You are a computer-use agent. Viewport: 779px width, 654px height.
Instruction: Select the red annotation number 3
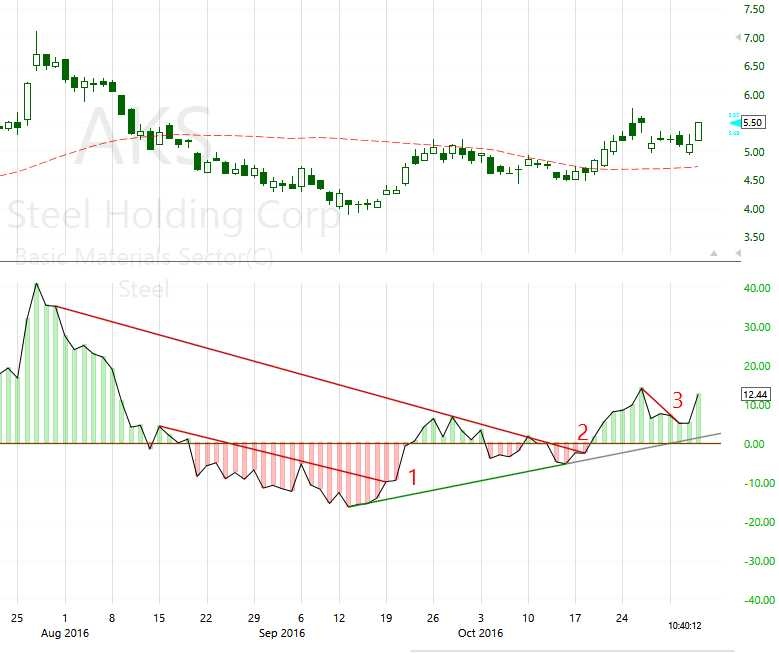point(677,400)
